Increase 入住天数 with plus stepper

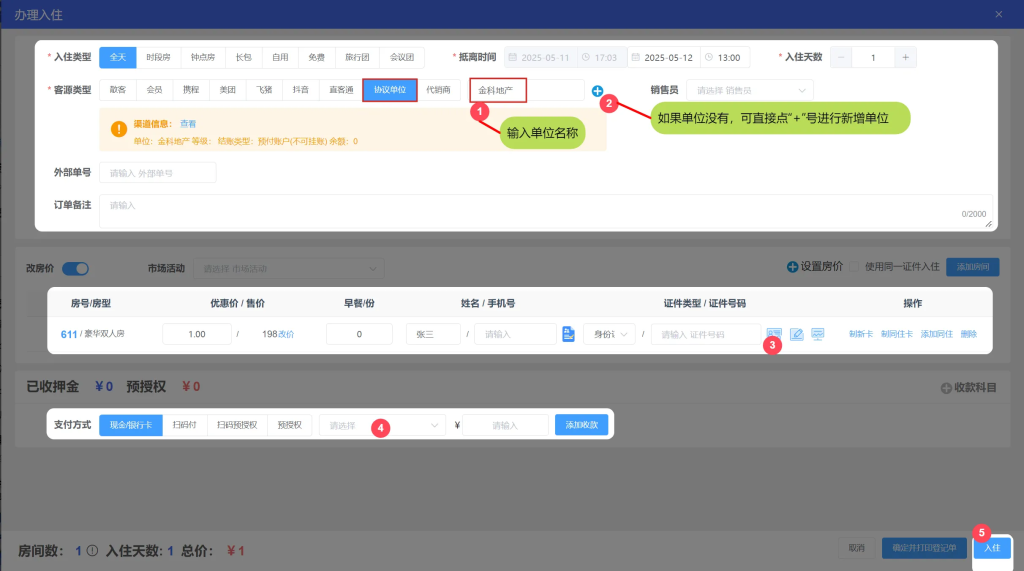tap(905, 57)
